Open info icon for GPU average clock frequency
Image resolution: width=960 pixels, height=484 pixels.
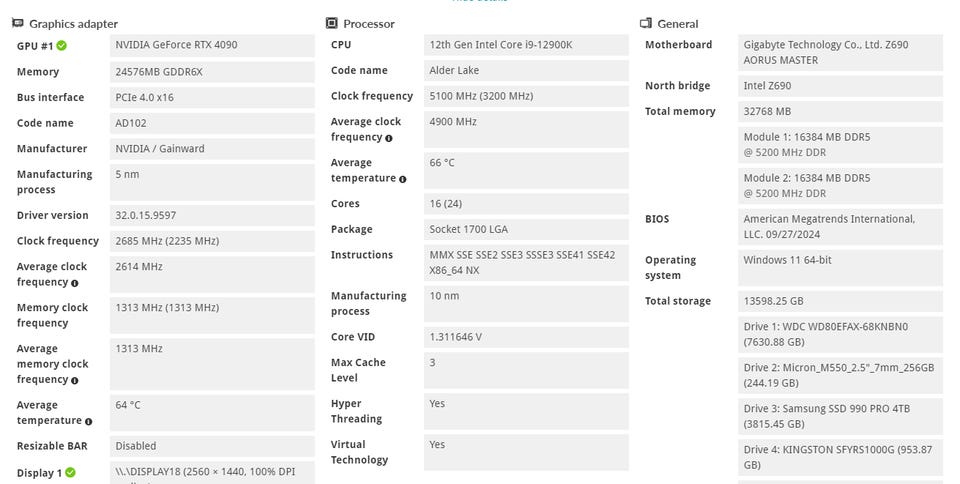point(75,283)
